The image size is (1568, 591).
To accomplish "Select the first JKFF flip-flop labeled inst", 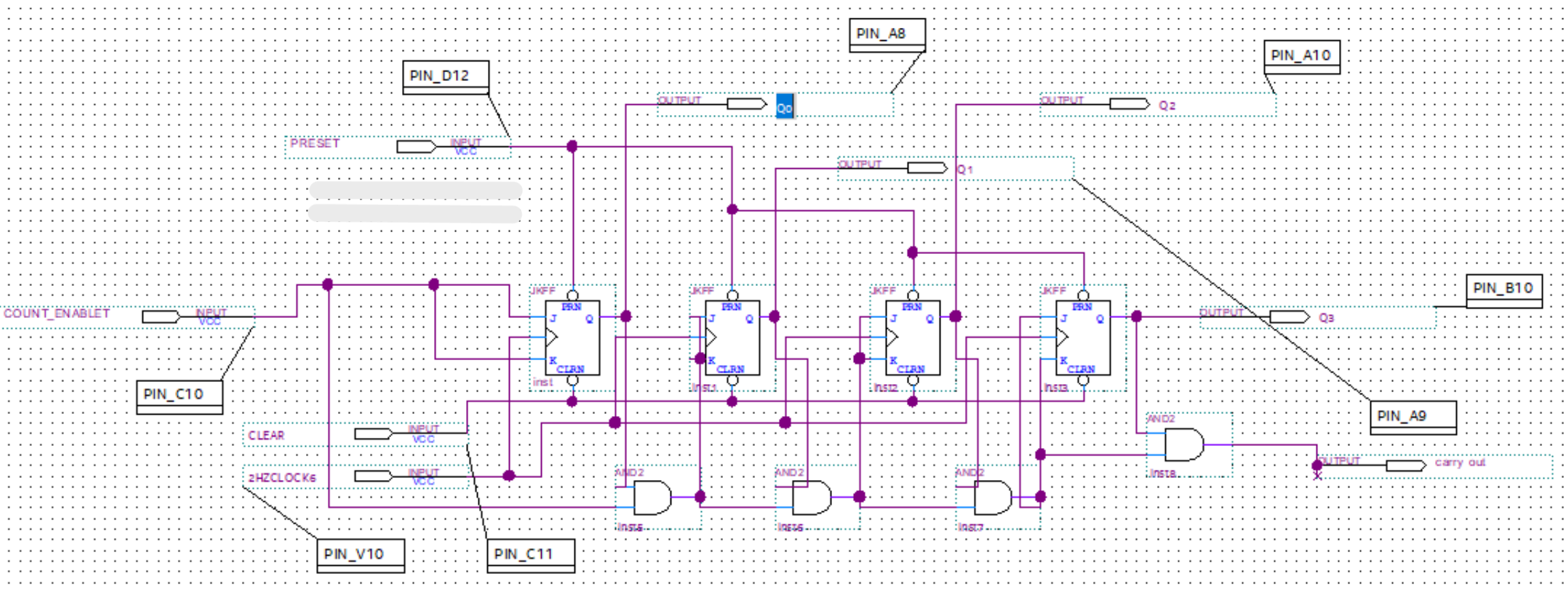I will 572,338.
